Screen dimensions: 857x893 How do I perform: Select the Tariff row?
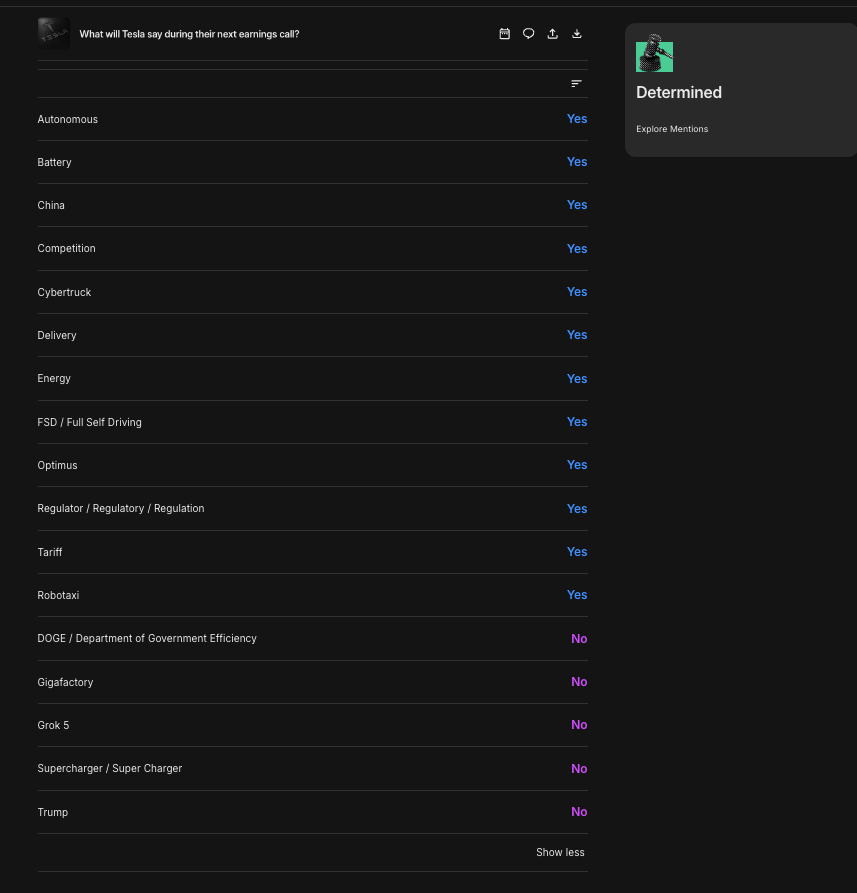pyautogui.click(x=313, y=552)
